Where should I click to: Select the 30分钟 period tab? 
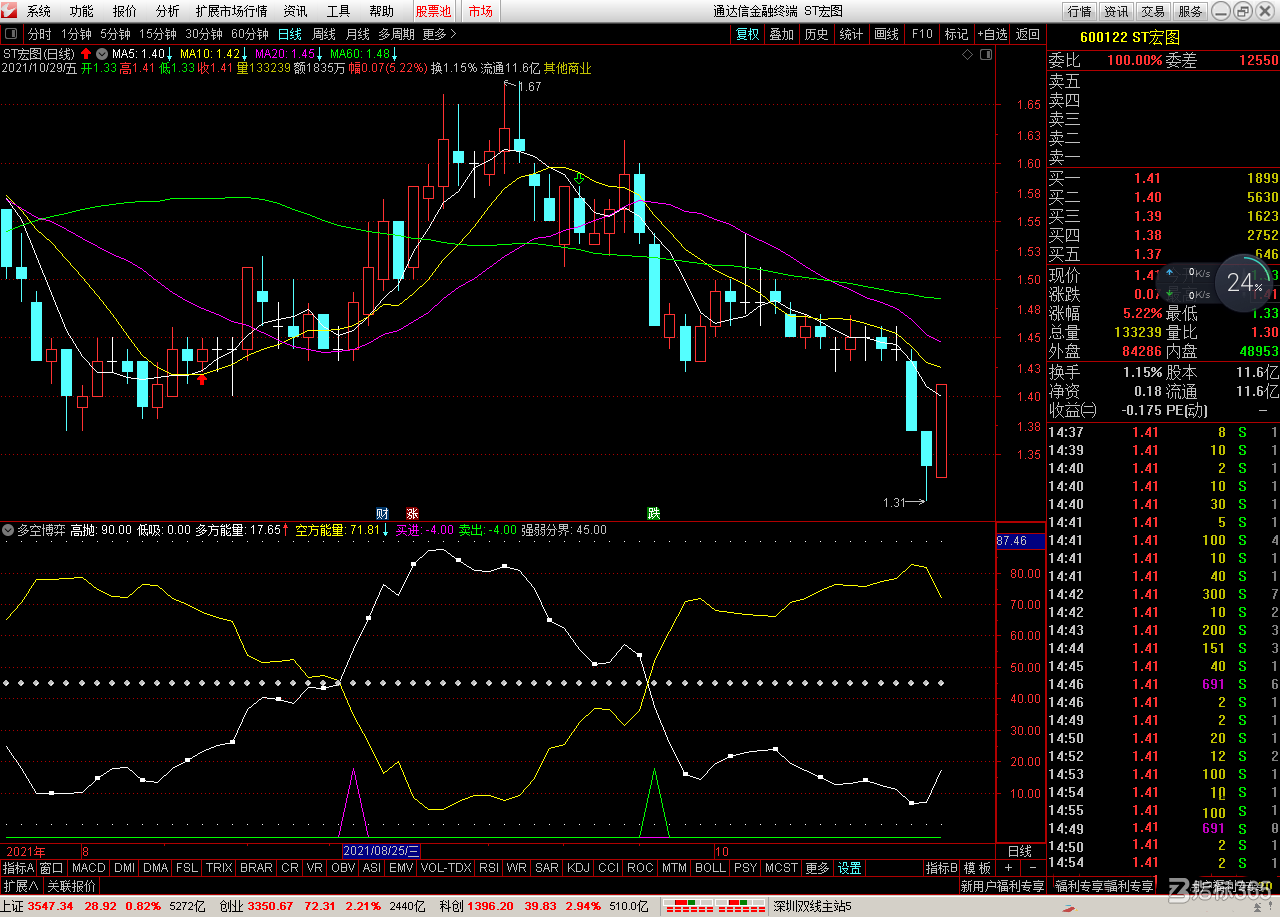(x=204, y=34)
